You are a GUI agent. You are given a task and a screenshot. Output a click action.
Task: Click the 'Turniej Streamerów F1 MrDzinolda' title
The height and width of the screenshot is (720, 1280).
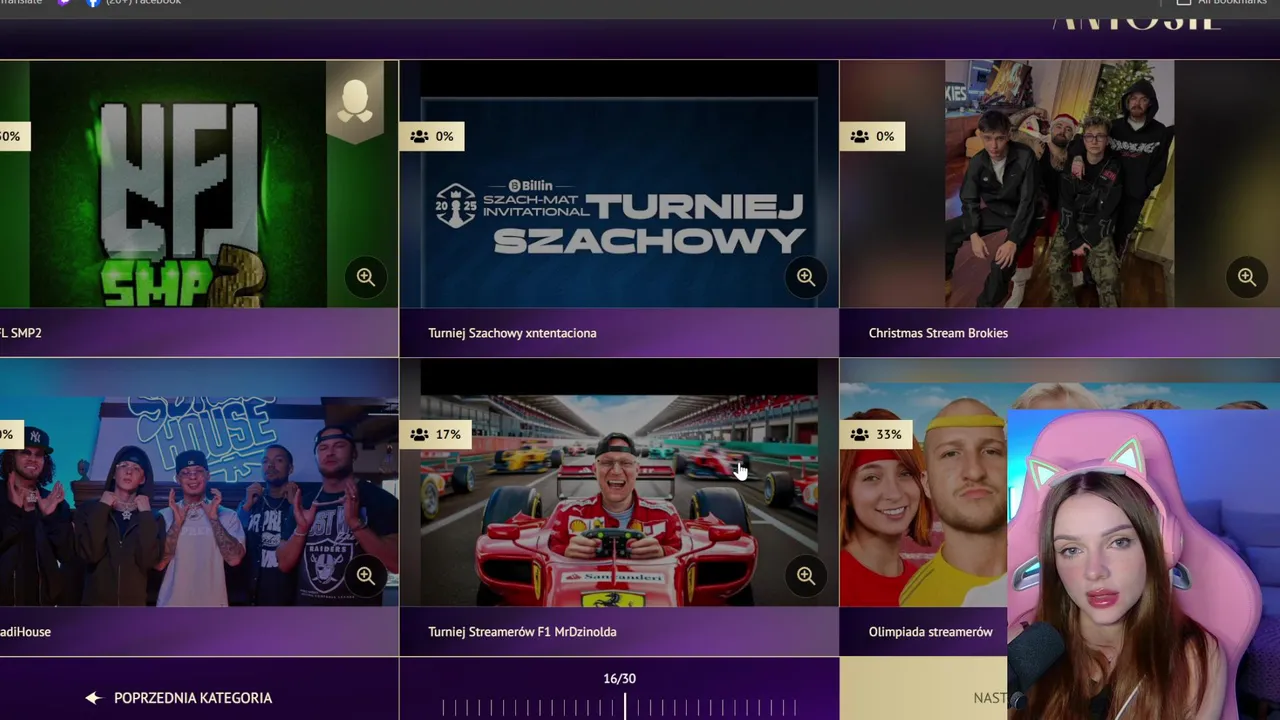522,632
